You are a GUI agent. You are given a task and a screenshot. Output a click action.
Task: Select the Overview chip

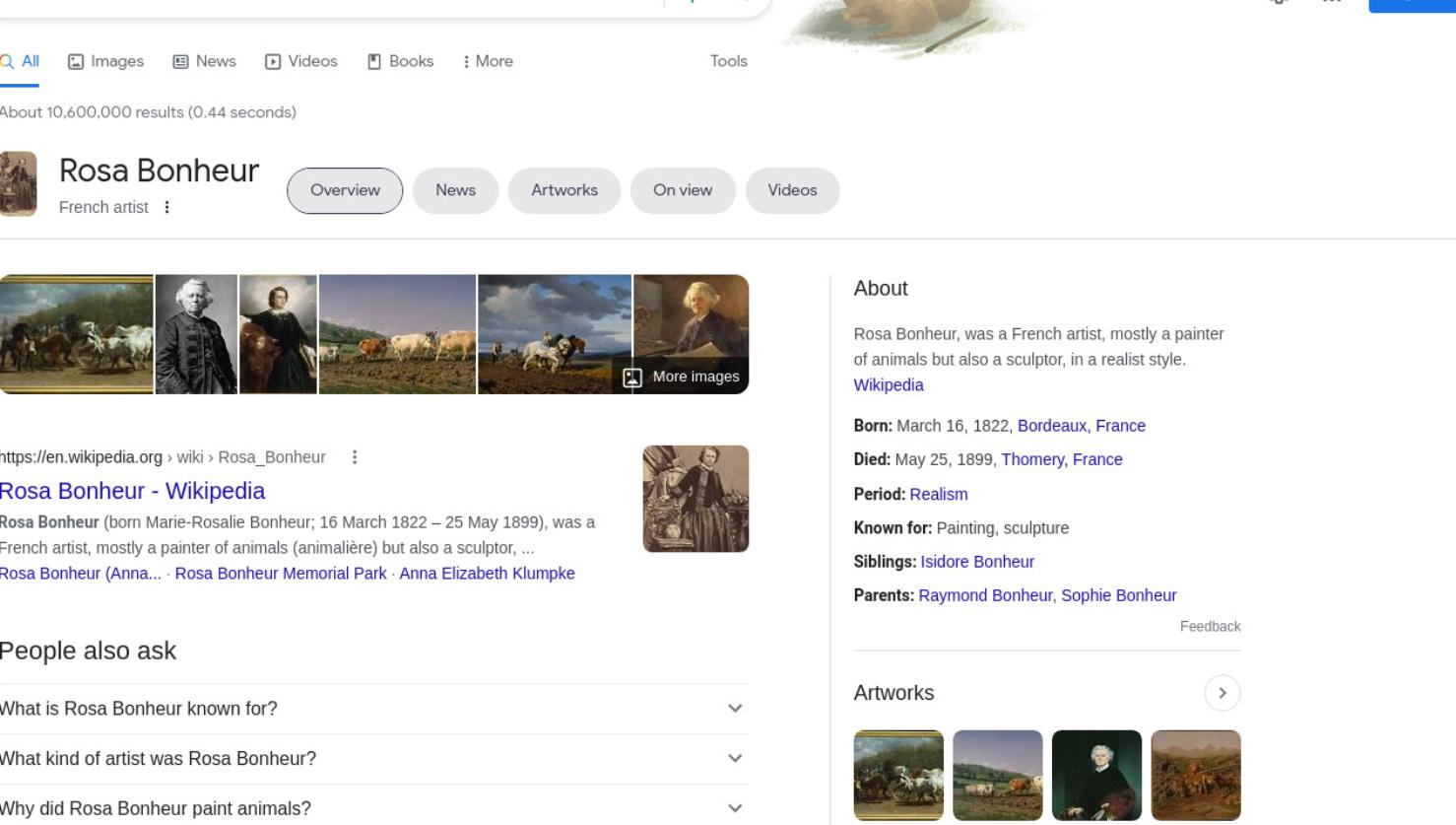pyautogui.click(x=345, y=190)
